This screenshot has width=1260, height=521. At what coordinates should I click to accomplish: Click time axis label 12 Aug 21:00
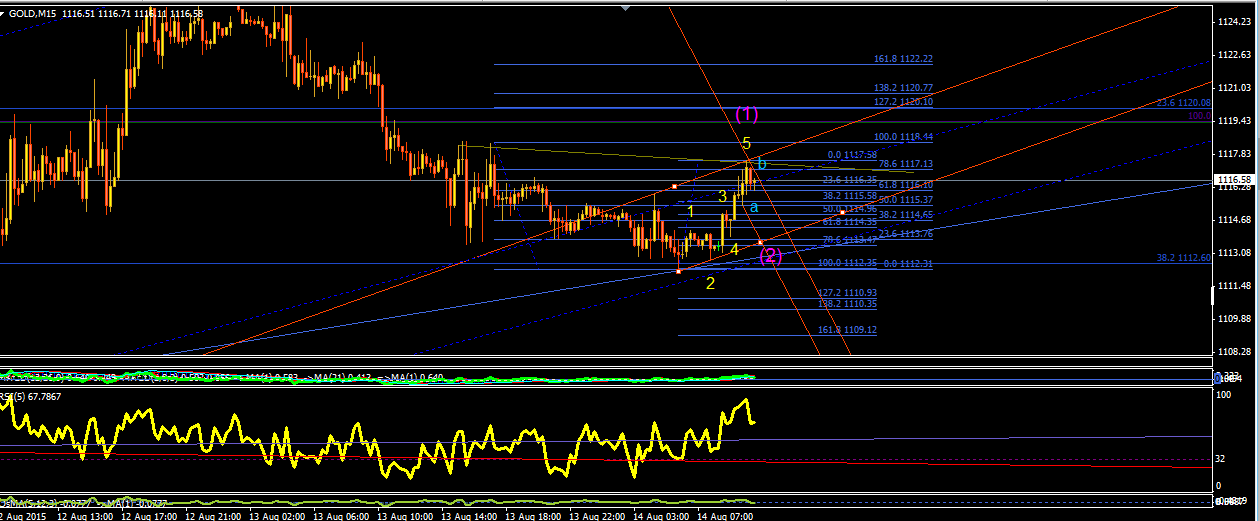214,516
